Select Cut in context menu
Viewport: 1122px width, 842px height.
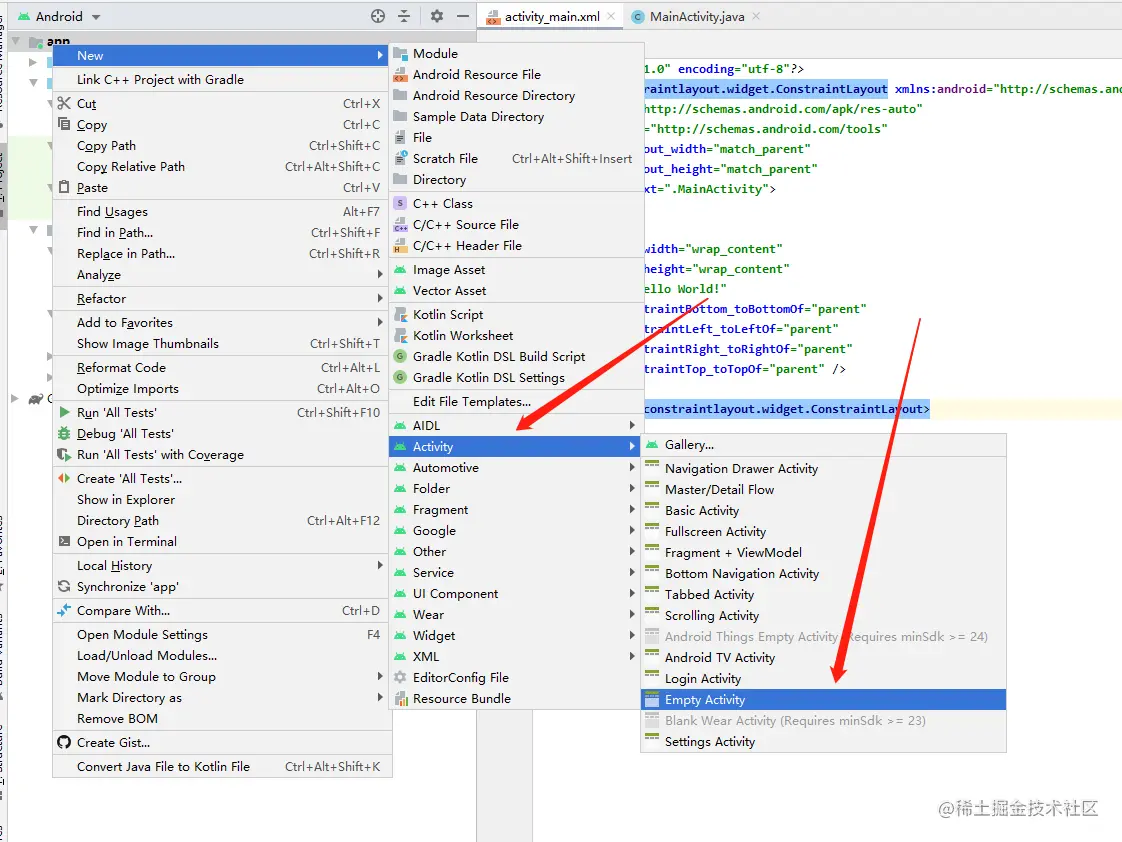click(x=222, y=103)
